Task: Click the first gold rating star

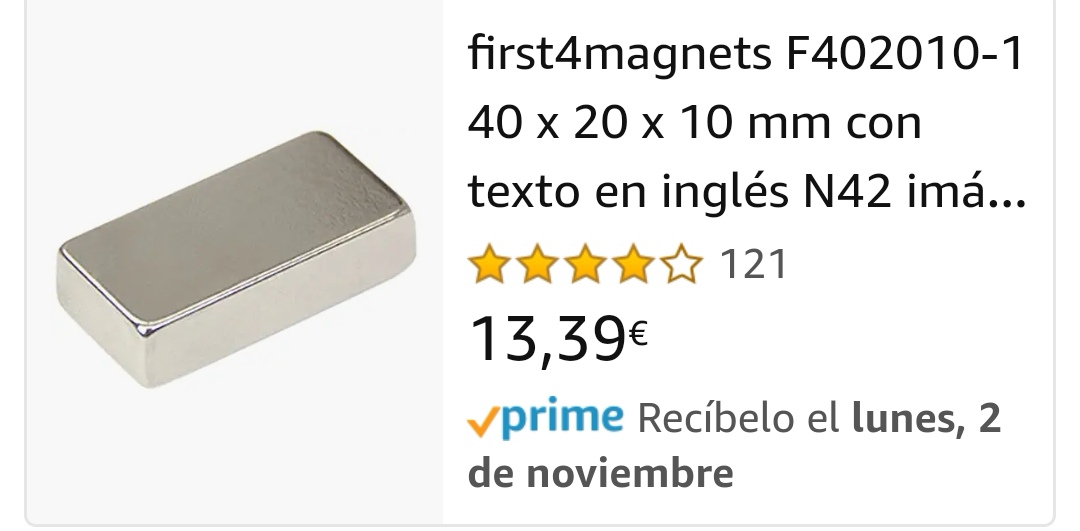Action: click(489, 264)
